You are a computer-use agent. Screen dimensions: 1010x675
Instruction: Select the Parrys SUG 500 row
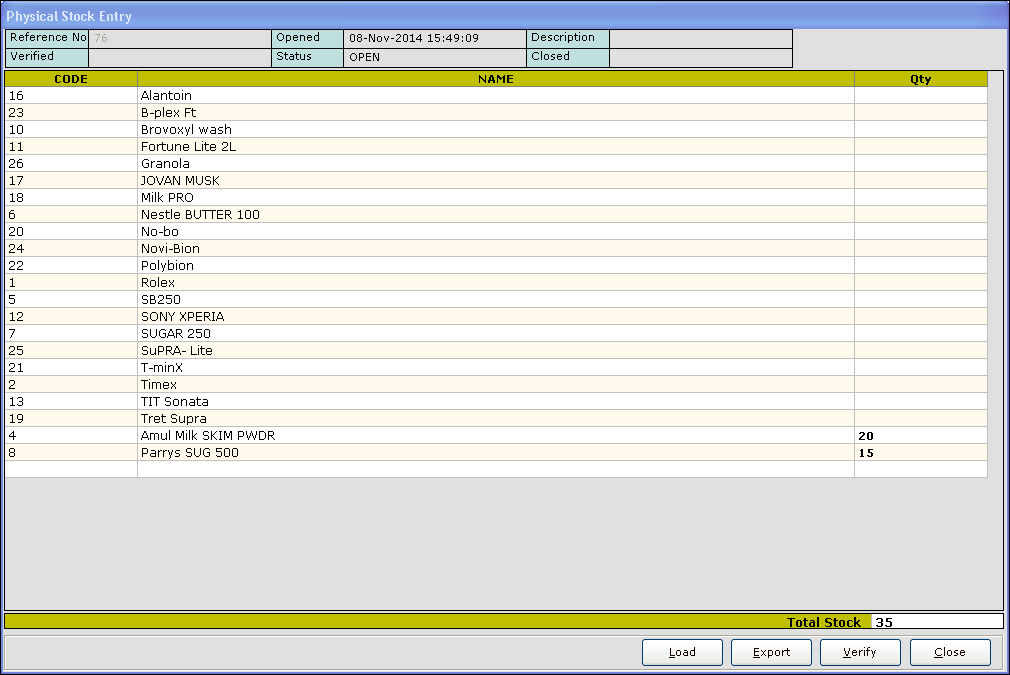(x=496, y=453)
